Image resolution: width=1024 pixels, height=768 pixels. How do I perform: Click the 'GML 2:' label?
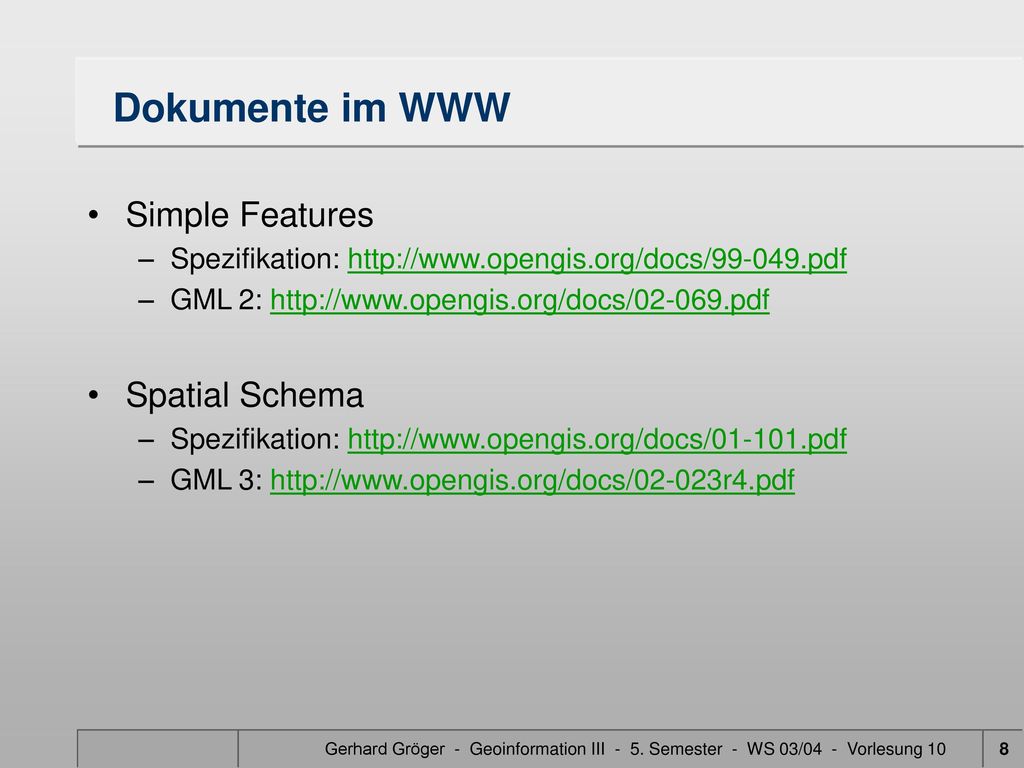click(x=216, y=300)
